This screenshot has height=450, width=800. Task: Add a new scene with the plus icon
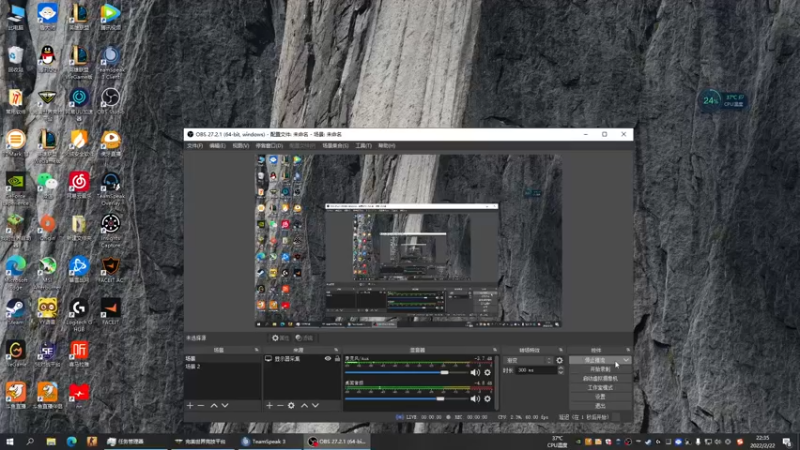point(190,405)
